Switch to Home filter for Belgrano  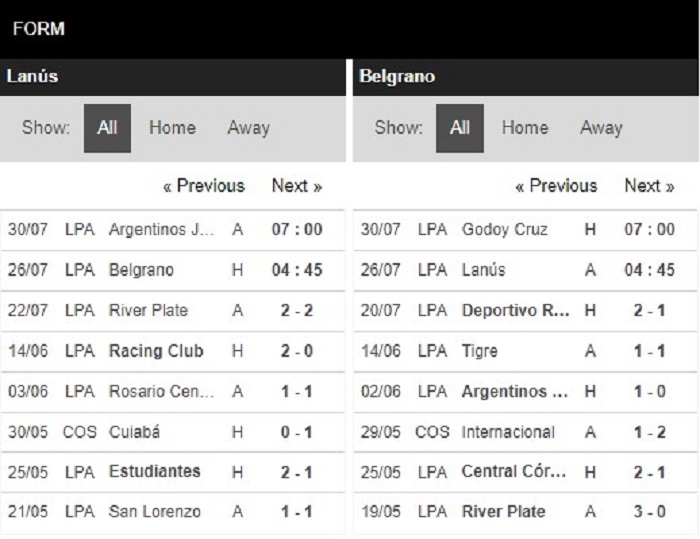click(525, 128)
